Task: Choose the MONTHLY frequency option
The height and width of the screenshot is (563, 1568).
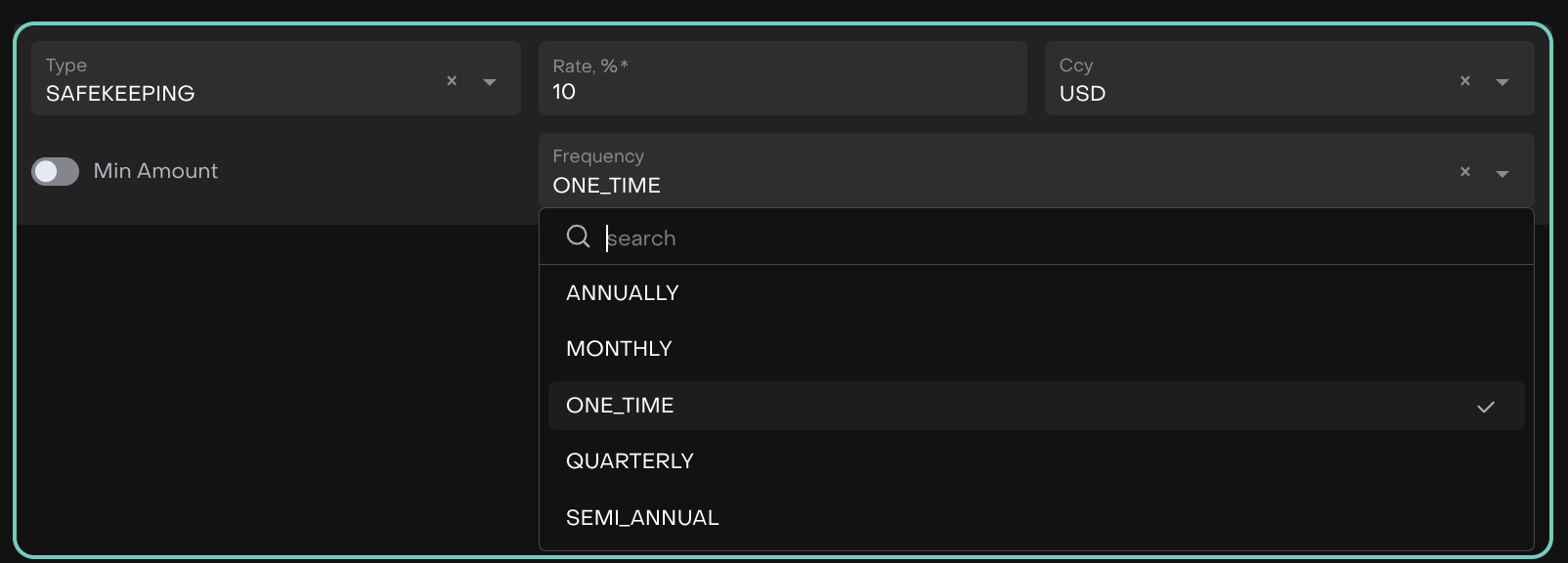Action: 619,349
